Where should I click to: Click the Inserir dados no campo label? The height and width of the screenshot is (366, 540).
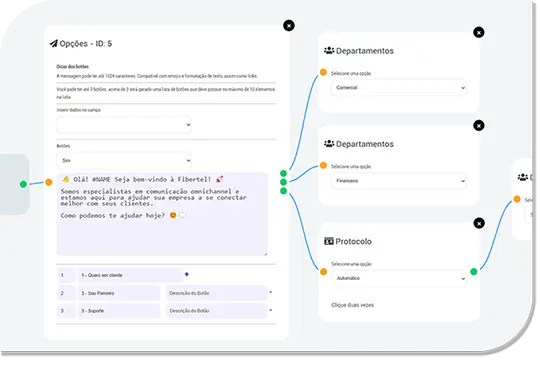click(79, 110)
